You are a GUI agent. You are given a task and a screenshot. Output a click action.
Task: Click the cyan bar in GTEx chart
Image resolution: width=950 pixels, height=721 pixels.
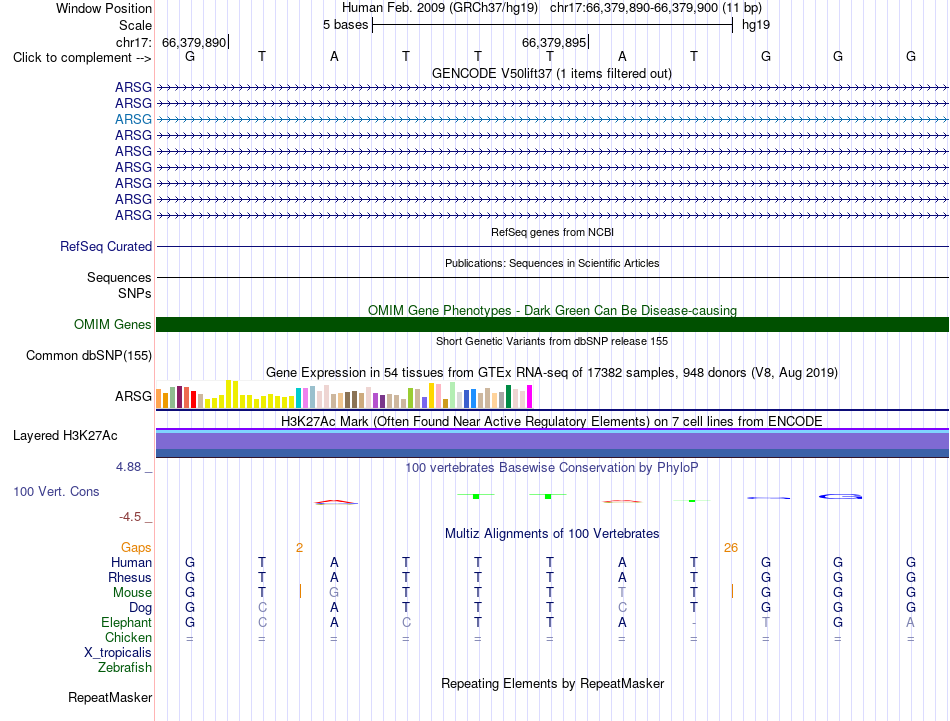(x=298, y=397)
